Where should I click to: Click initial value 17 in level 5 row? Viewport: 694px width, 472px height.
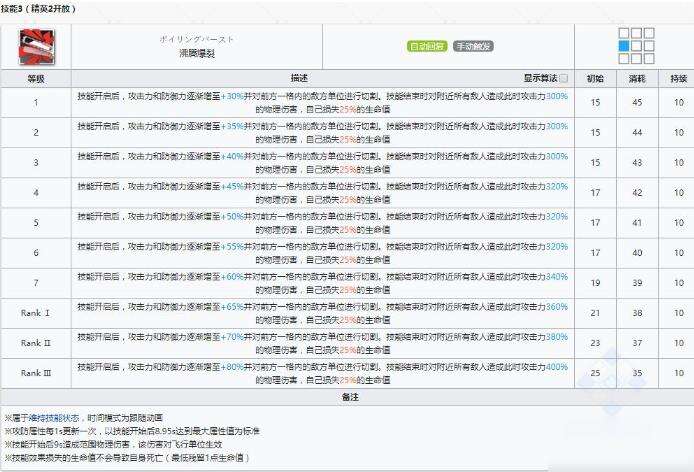click(x=595, y=223)
